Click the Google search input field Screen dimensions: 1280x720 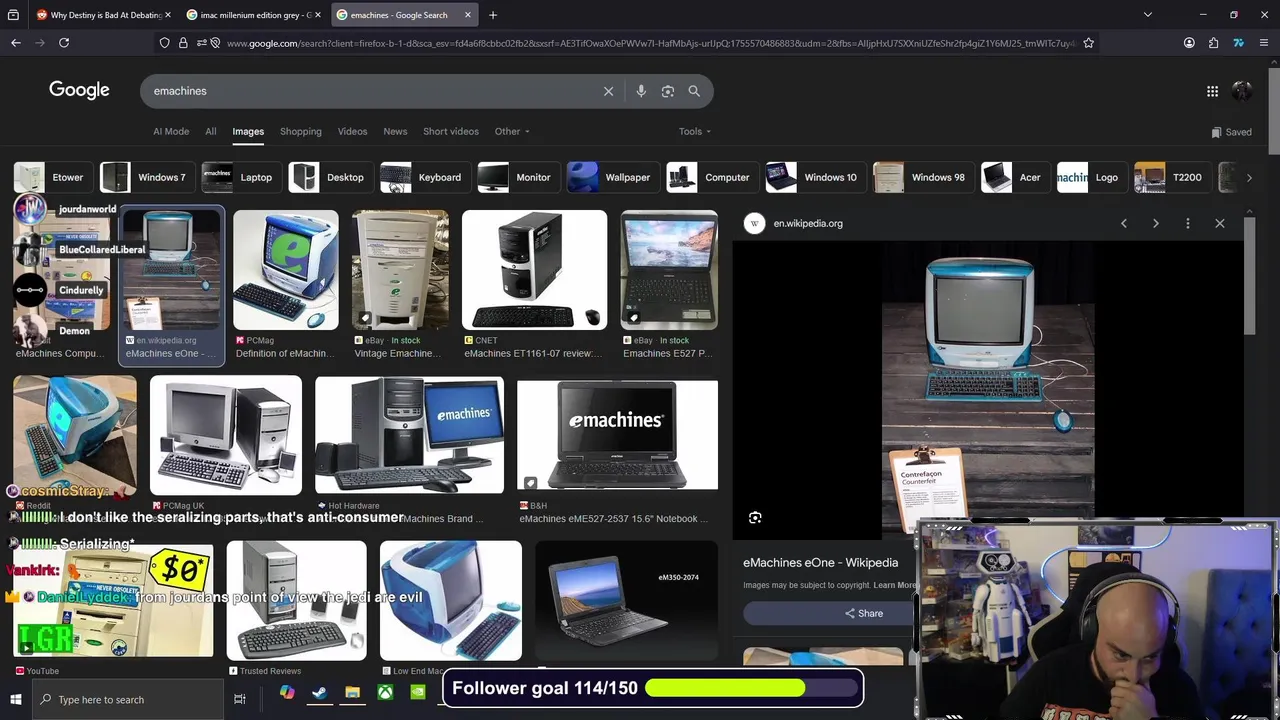click(x=370, y=91)
